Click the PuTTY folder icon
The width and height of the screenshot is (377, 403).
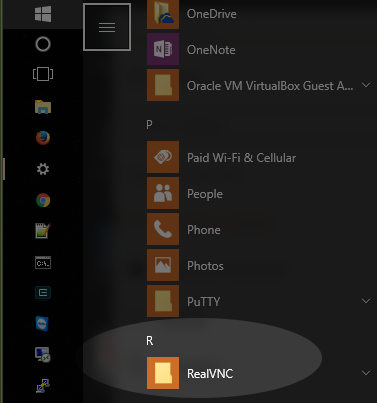coord(163,301)
